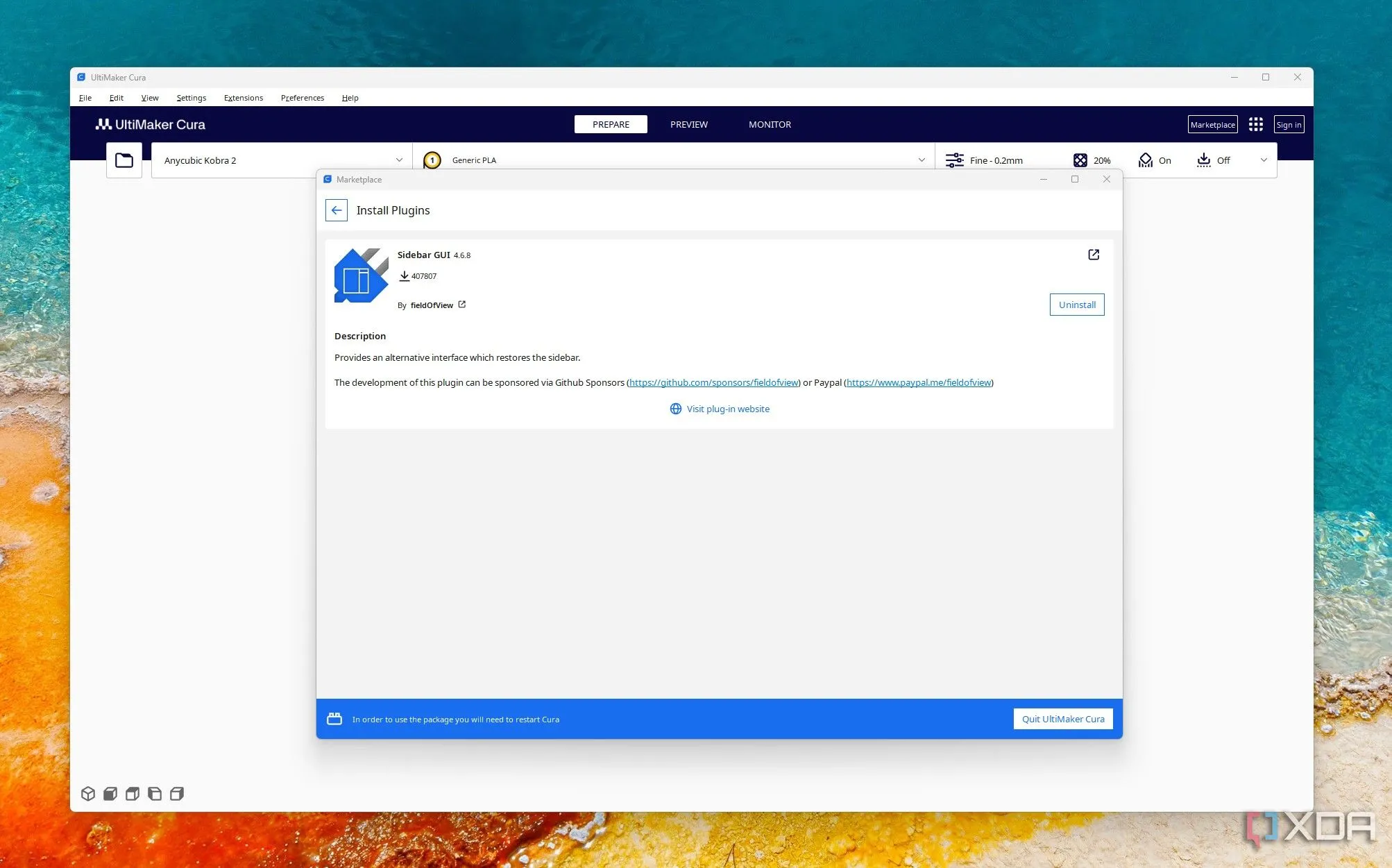
Task: Open the plugin's external link icon
Action: (x=1094, y=255)
